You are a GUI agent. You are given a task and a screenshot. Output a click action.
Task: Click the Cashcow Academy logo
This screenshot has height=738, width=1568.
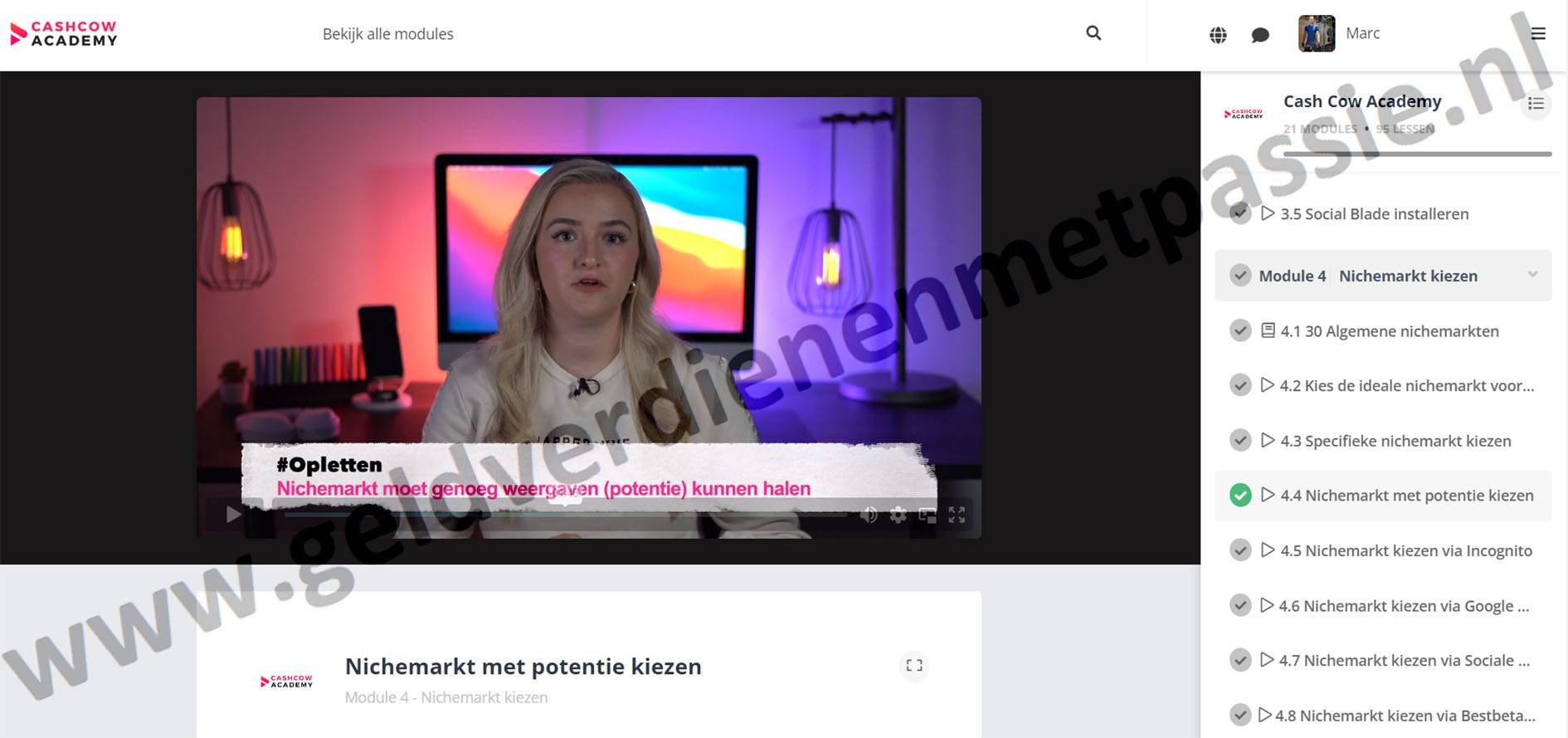point(64,34)
